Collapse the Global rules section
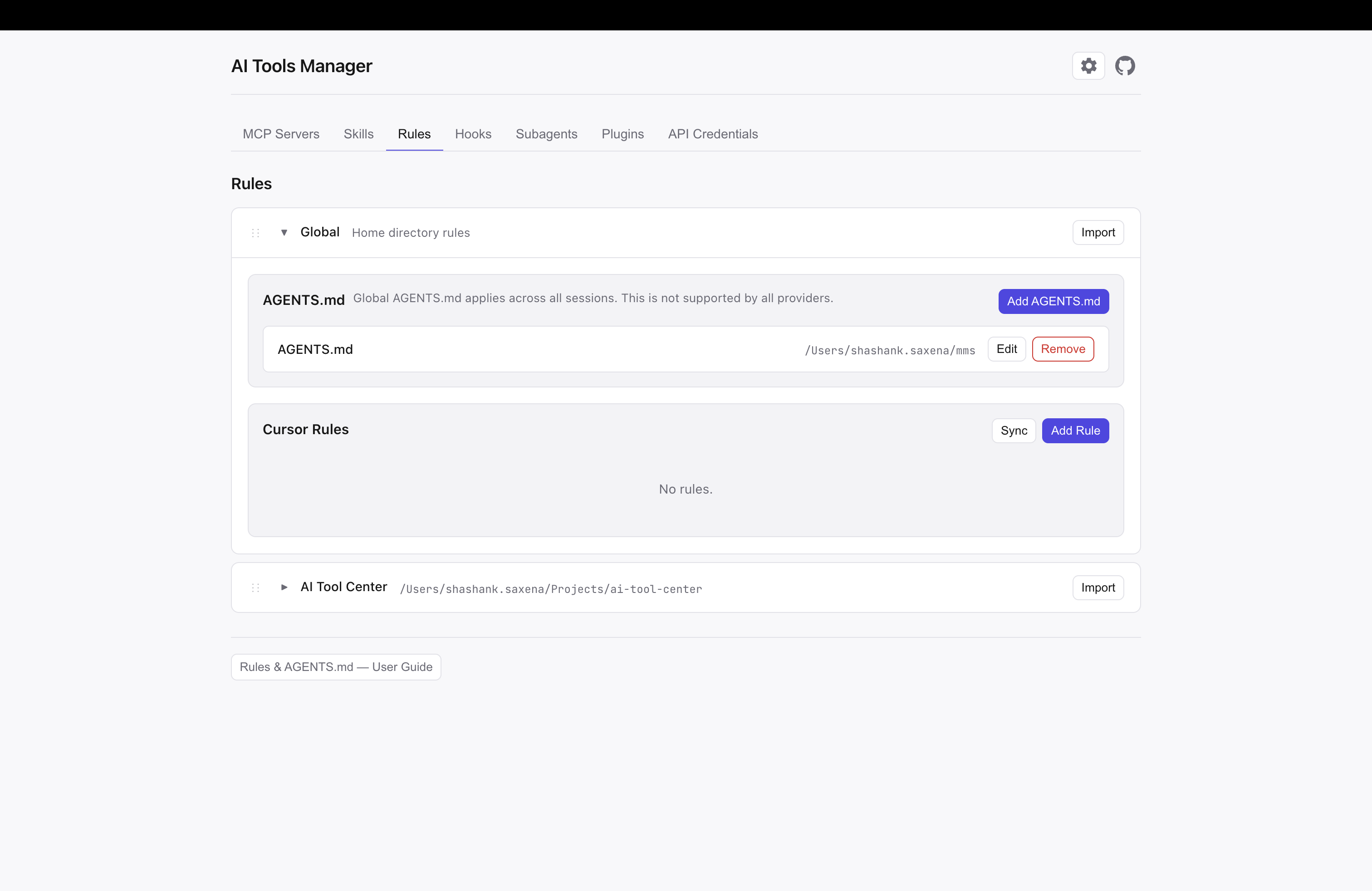Viewport: 1372px width, 891px height. click(x=284, y=232)
